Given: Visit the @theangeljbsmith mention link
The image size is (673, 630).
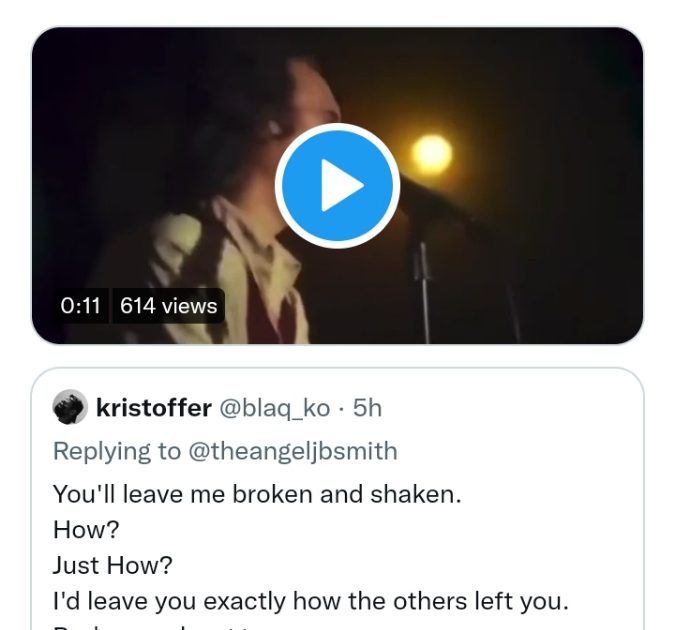Looking at the screenshot, I should point(292,451).
